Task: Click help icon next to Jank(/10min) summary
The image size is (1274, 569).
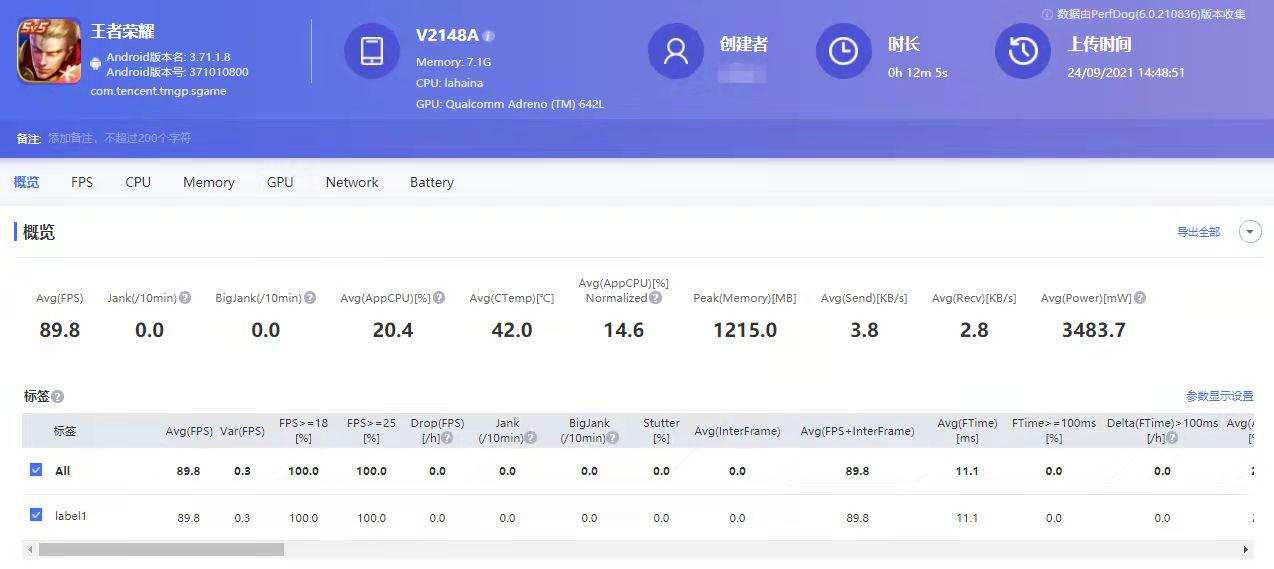Action: (x=185, y=298)
